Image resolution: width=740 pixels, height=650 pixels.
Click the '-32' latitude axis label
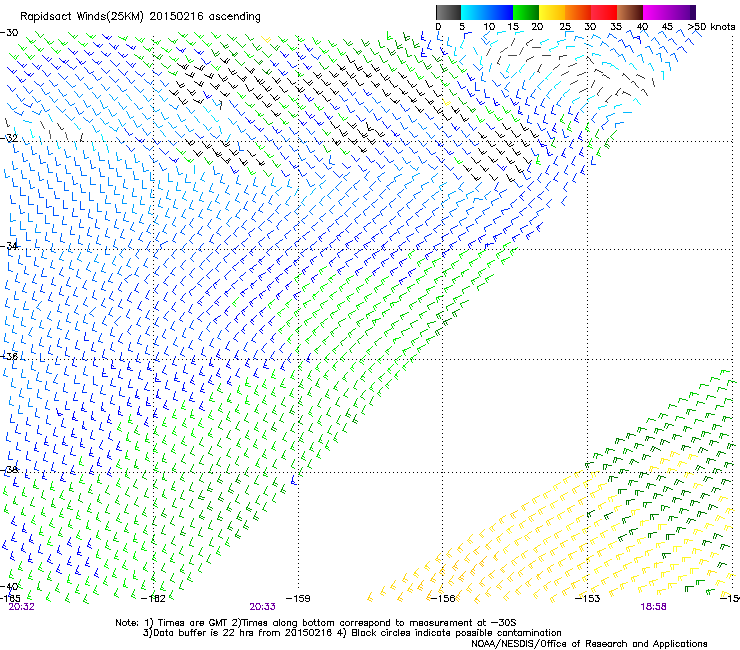pyautogui.click(x=9, y=138)
